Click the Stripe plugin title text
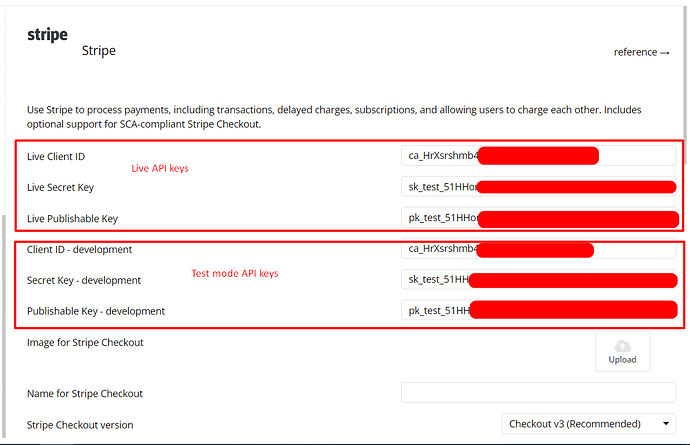690x445 pixels. pyautogui.click(x=99, y=51)
